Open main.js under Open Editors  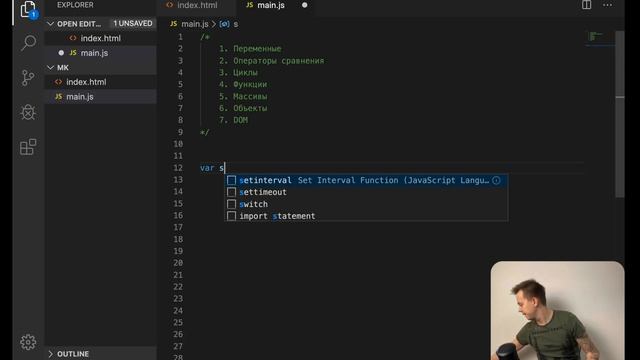(100, 53)
